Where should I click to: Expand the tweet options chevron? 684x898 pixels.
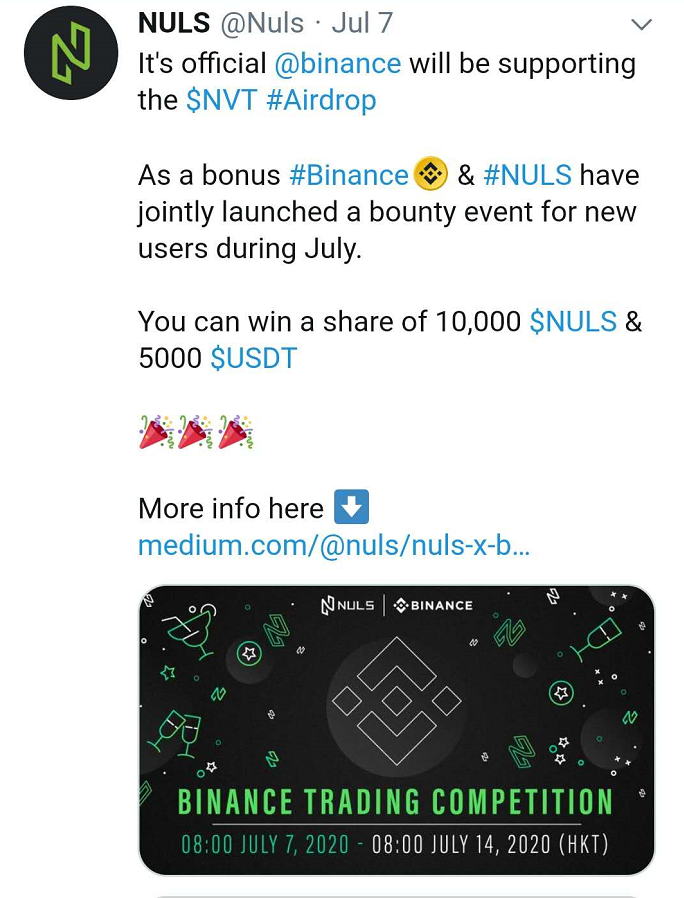[x=641, y=25]
